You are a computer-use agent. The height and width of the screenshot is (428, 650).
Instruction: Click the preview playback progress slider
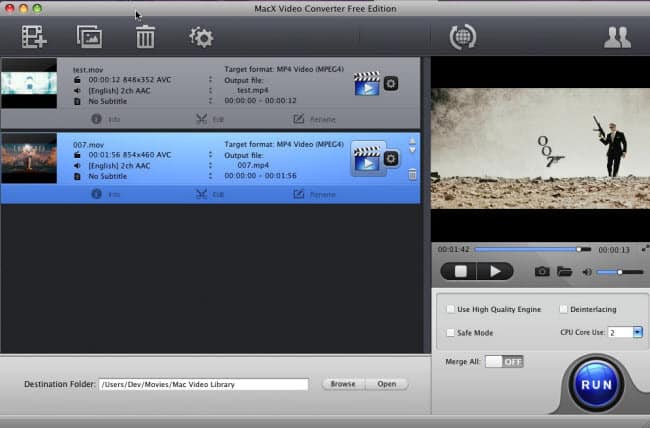point(532,249)
